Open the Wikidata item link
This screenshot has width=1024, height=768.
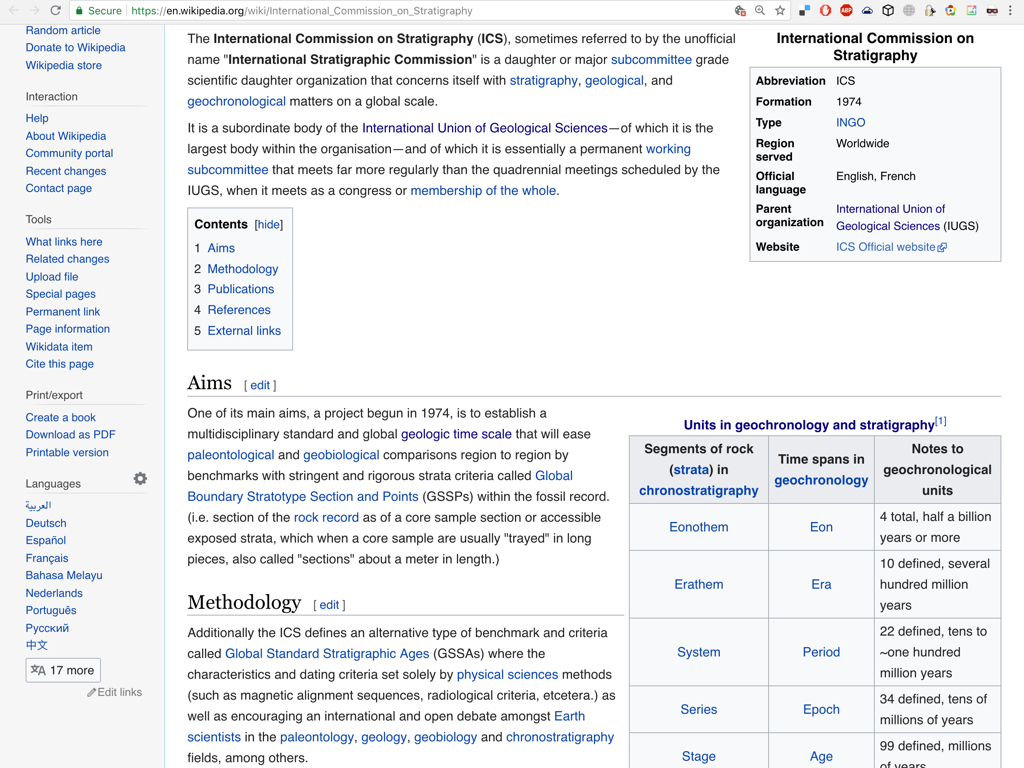click(59, 347)
